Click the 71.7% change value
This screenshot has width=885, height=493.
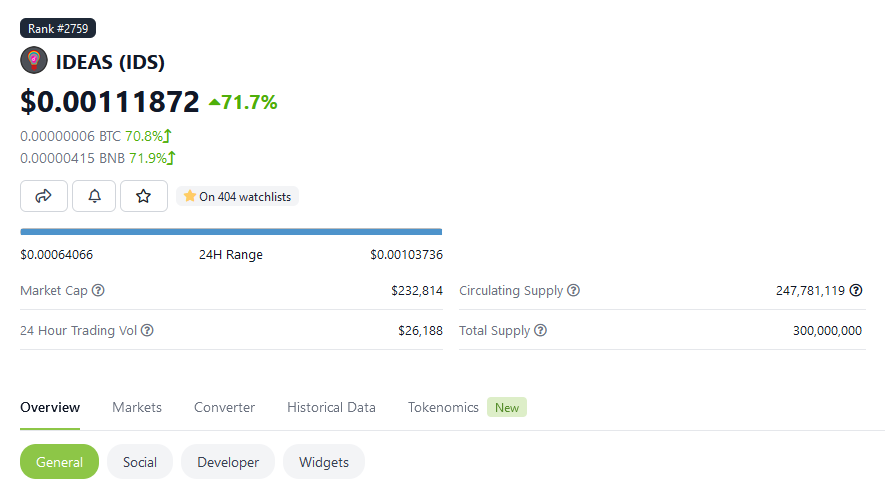tap(249, 102)
